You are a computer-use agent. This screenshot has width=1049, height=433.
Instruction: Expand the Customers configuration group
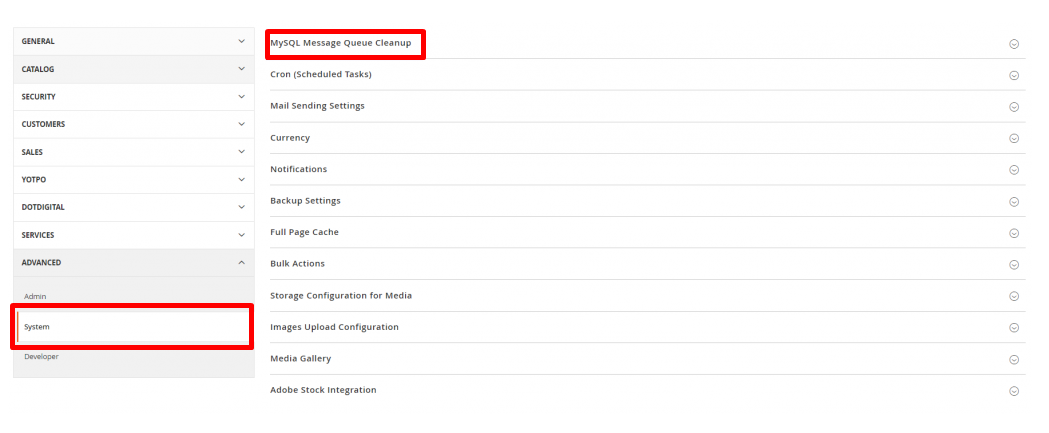[x=133, y=125]
